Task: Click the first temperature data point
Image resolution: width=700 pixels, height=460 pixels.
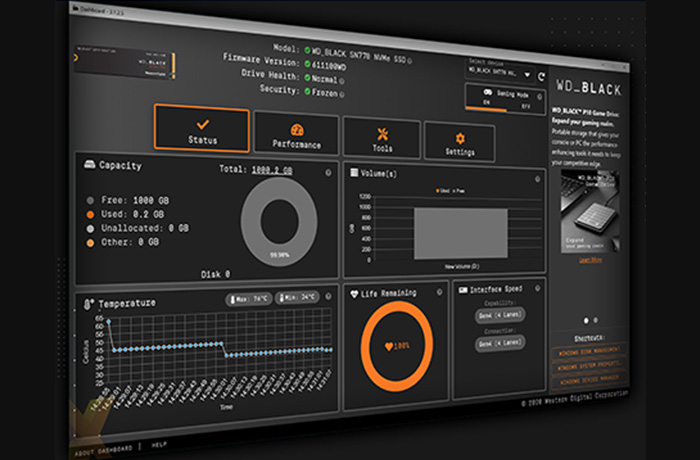Action: pyautogui.click(x=108, y=321)
